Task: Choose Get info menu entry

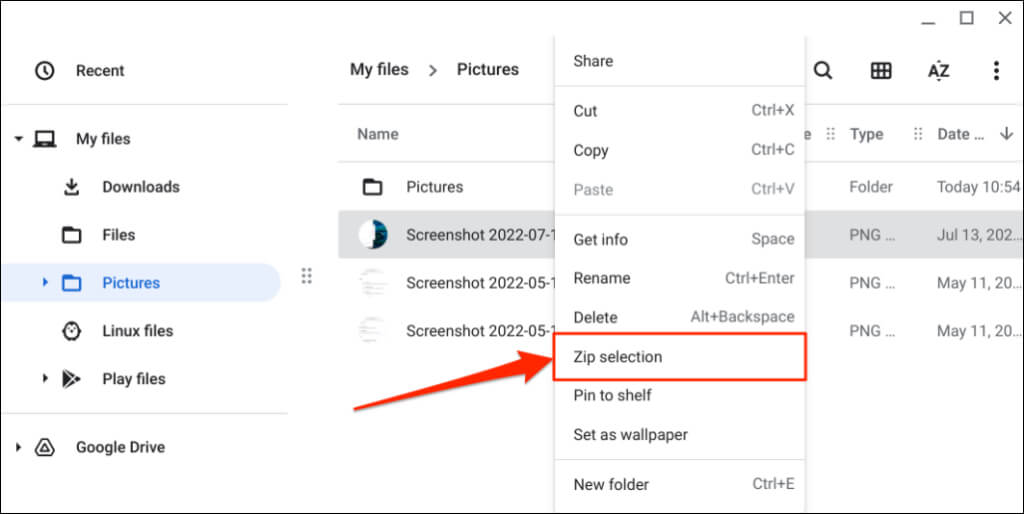Action: tap(600, 239)
